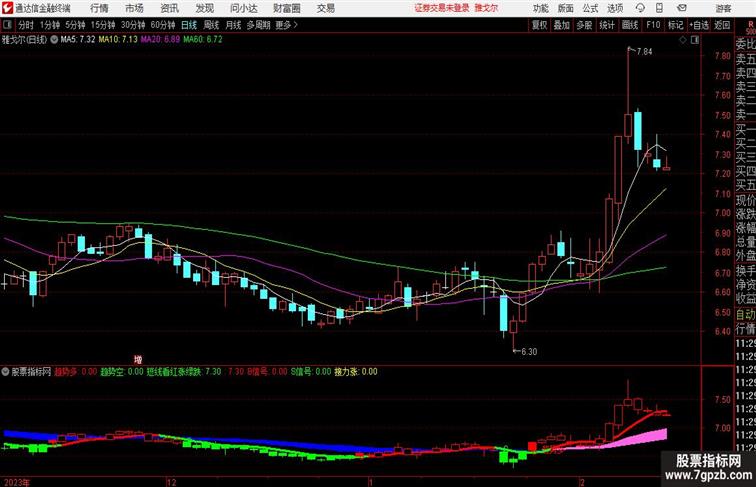Open the 问小达 menu

[244, 8]
